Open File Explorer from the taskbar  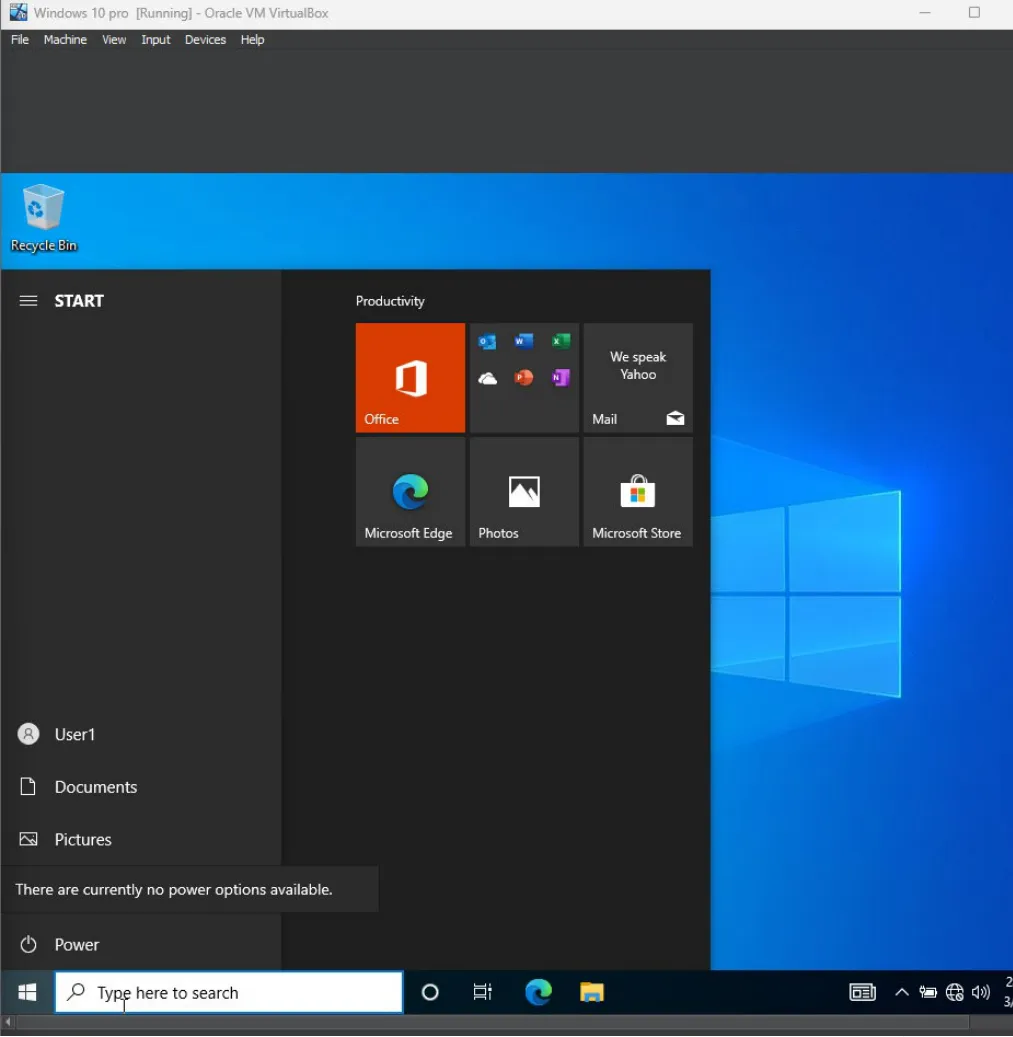[592, 992]
